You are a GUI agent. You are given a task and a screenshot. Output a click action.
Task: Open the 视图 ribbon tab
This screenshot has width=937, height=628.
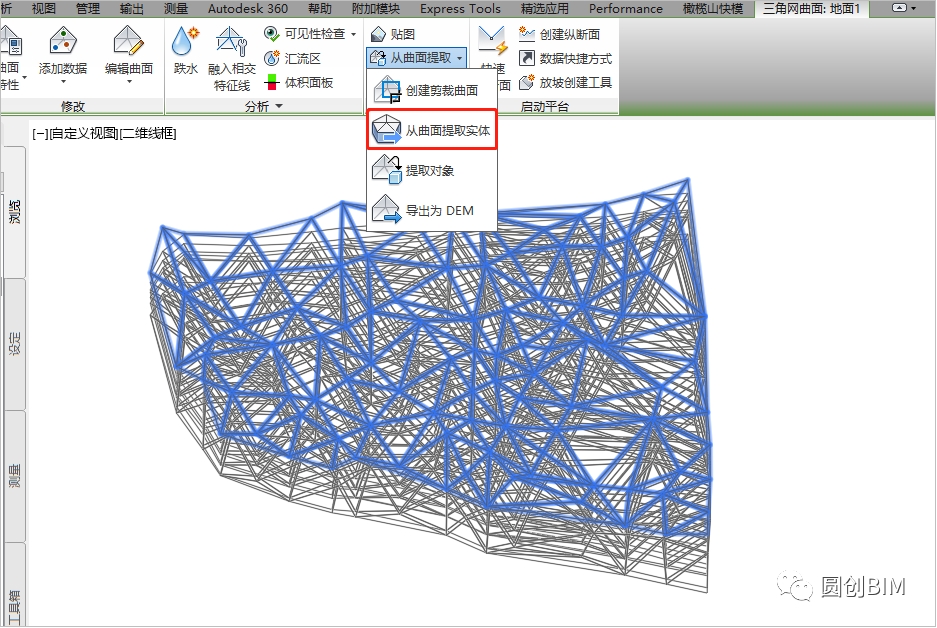(x=44, y=8)
